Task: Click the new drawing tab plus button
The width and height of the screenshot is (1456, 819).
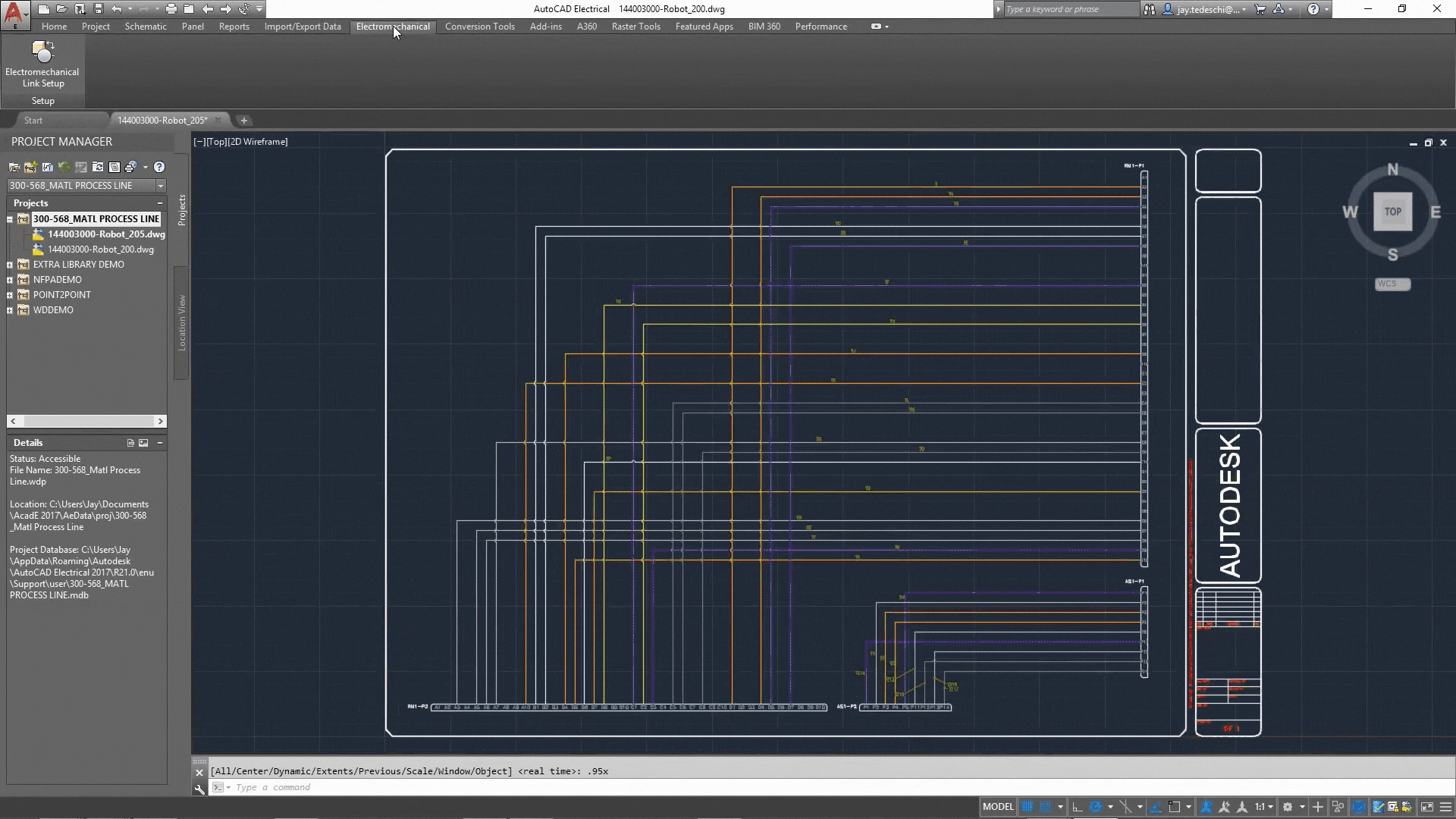Action: point(243,121)
